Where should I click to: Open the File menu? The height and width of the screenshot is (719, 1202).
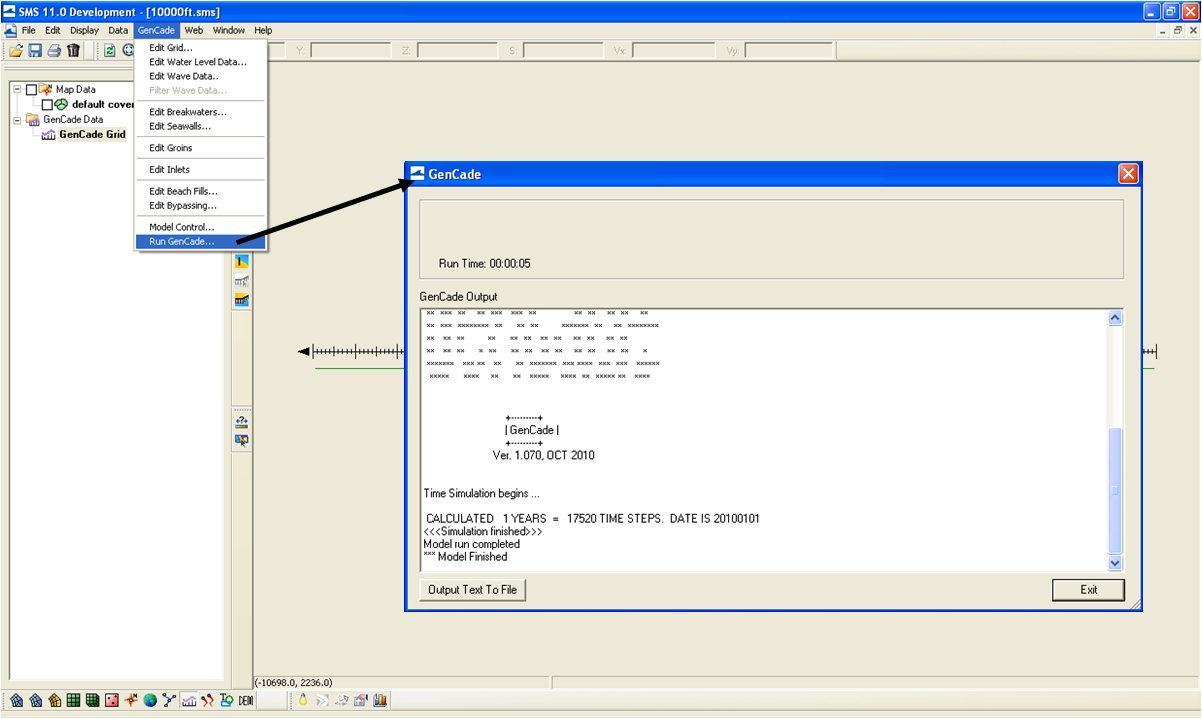tap(29, 30)
